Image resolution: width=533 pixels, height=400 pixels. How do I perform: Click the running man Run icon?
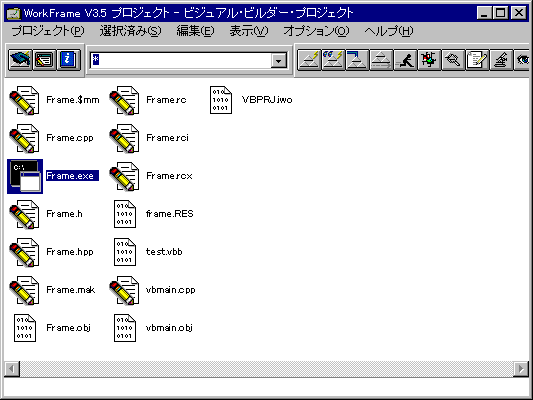pyautogui.click(x=405, y=60)
